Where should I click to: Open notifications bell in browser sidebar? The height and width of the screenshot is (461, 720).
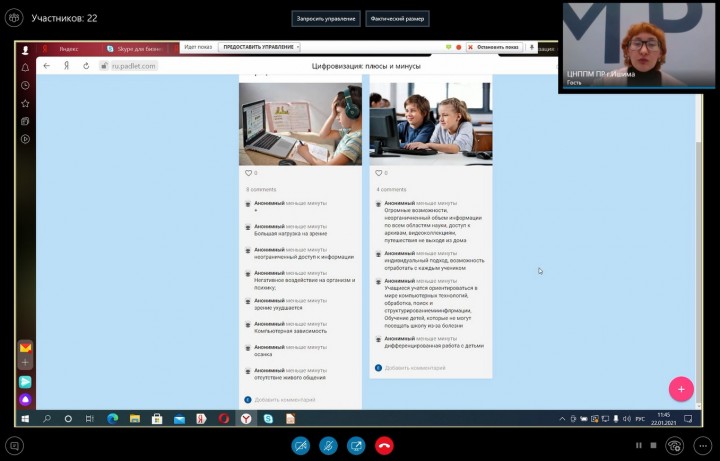point(26,67)
